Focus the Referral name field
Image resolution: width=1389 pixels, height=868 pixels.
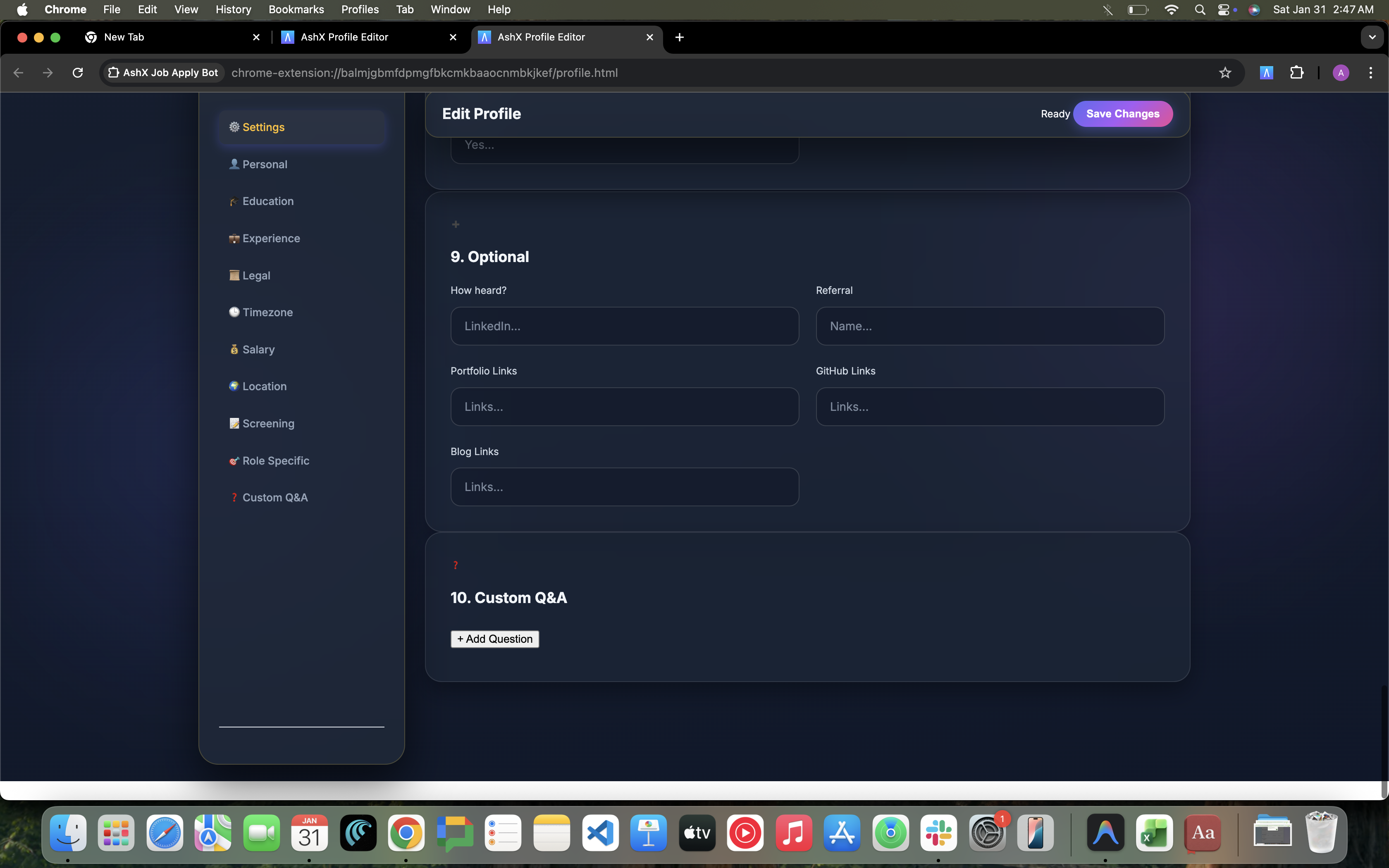coord(990,326)
